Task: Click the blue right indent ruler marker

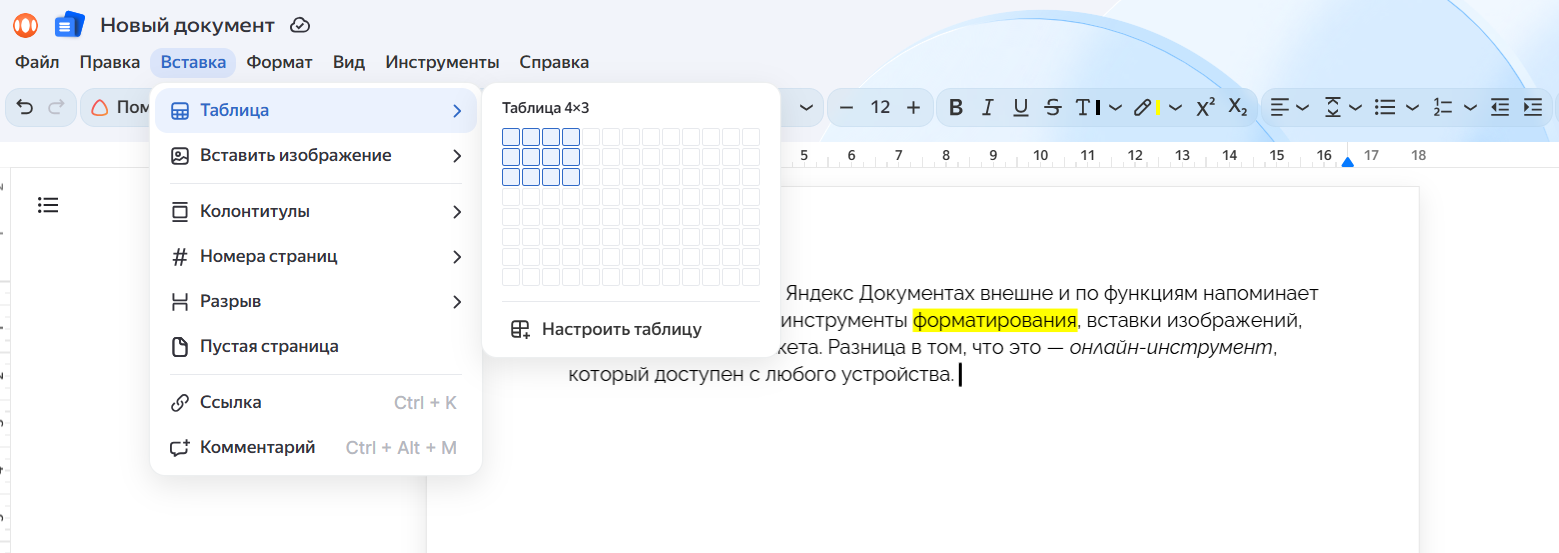Action: click(x=1347, y=161)
